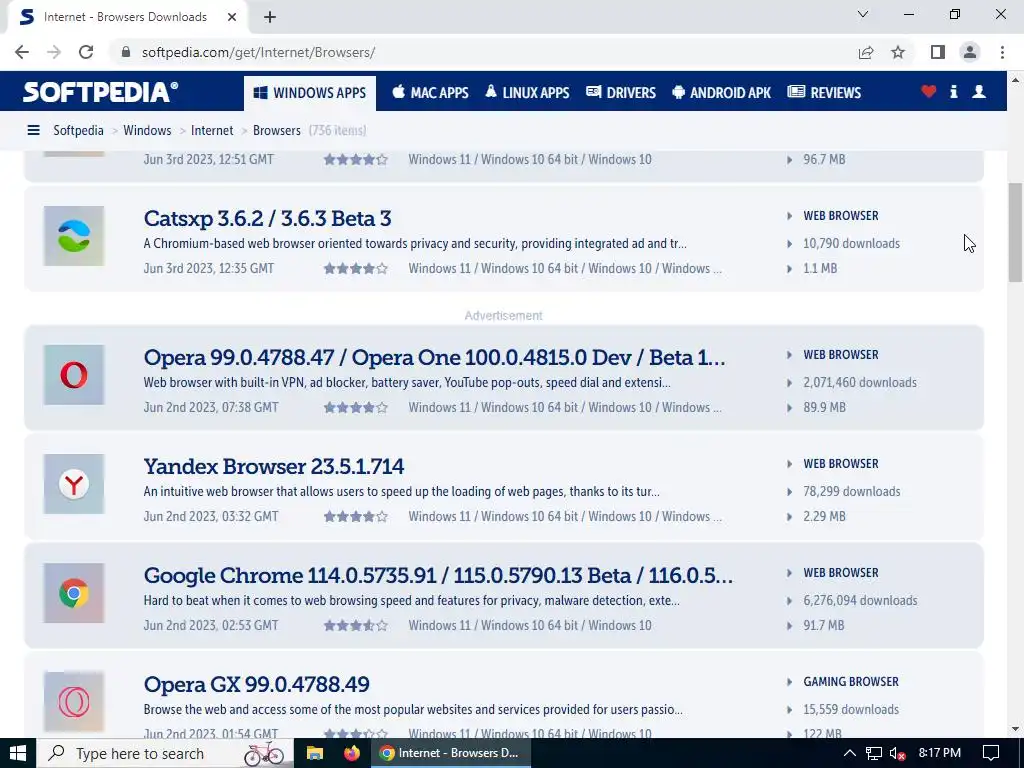Click the address bar URL
The image size is (1024, 768).
258,52
